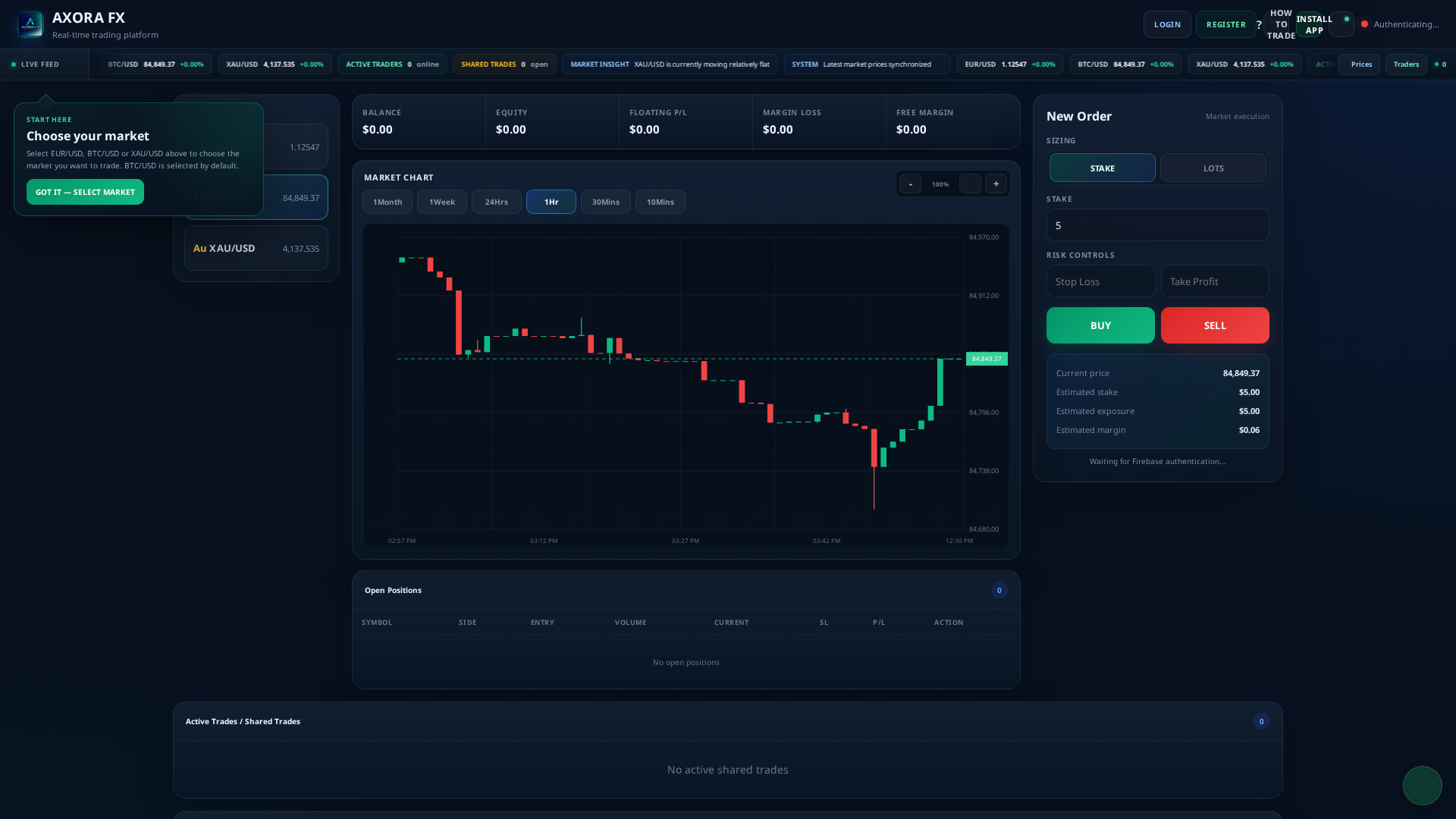Click the Active Trades / Shared Trades heading

click(x=243, y=721)
